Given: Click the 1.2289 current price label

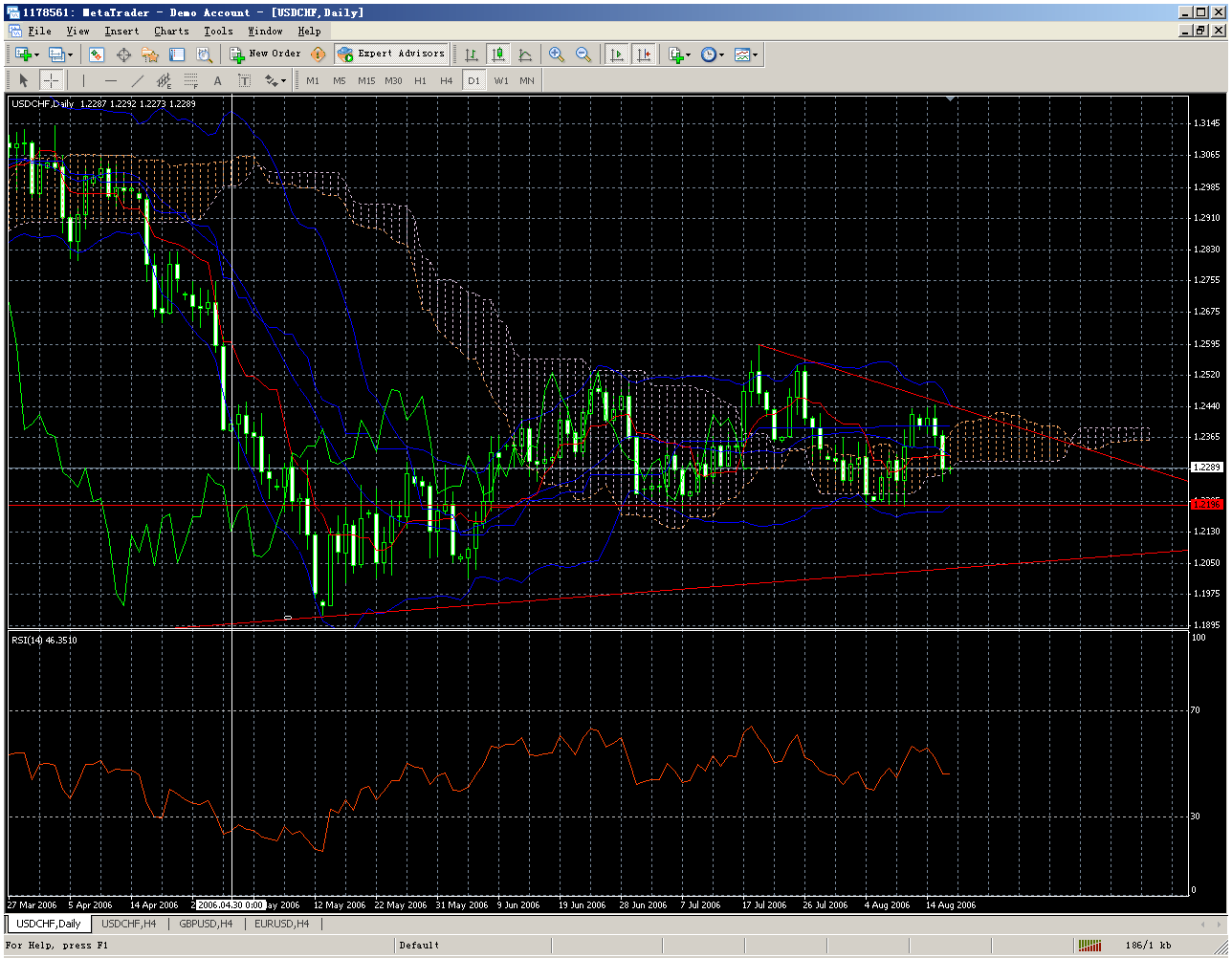Looking at the screenshot, I should [x=1207, y=468].
